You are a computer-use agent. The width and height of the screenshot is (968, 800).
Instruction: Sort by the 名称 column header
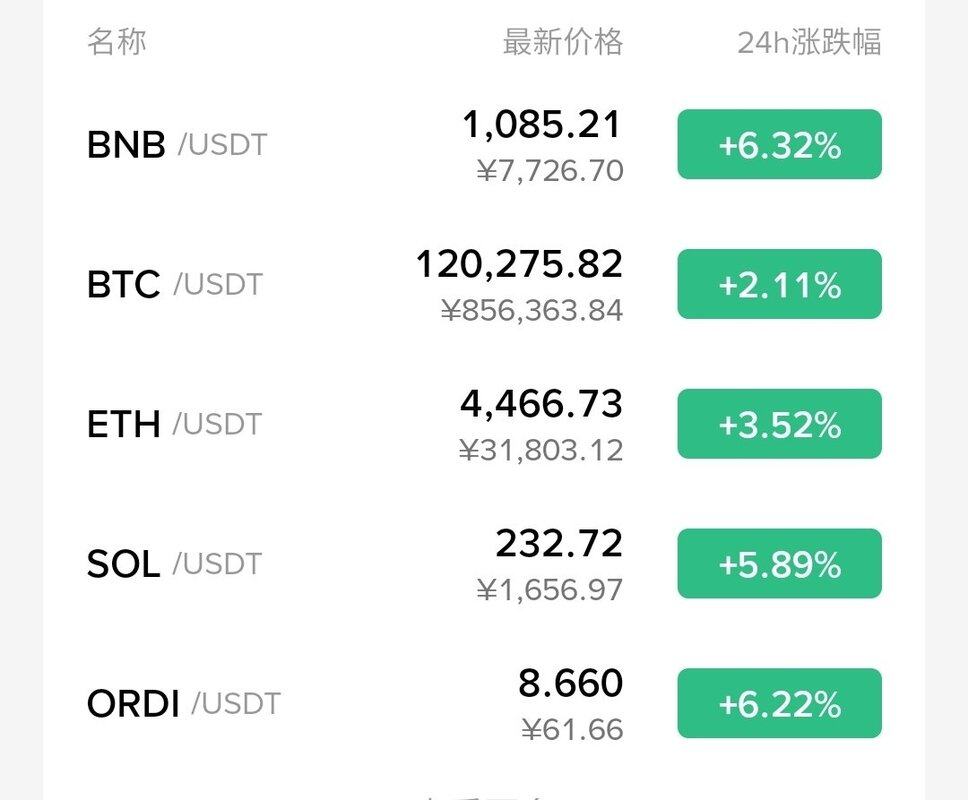tap(117, 42)
